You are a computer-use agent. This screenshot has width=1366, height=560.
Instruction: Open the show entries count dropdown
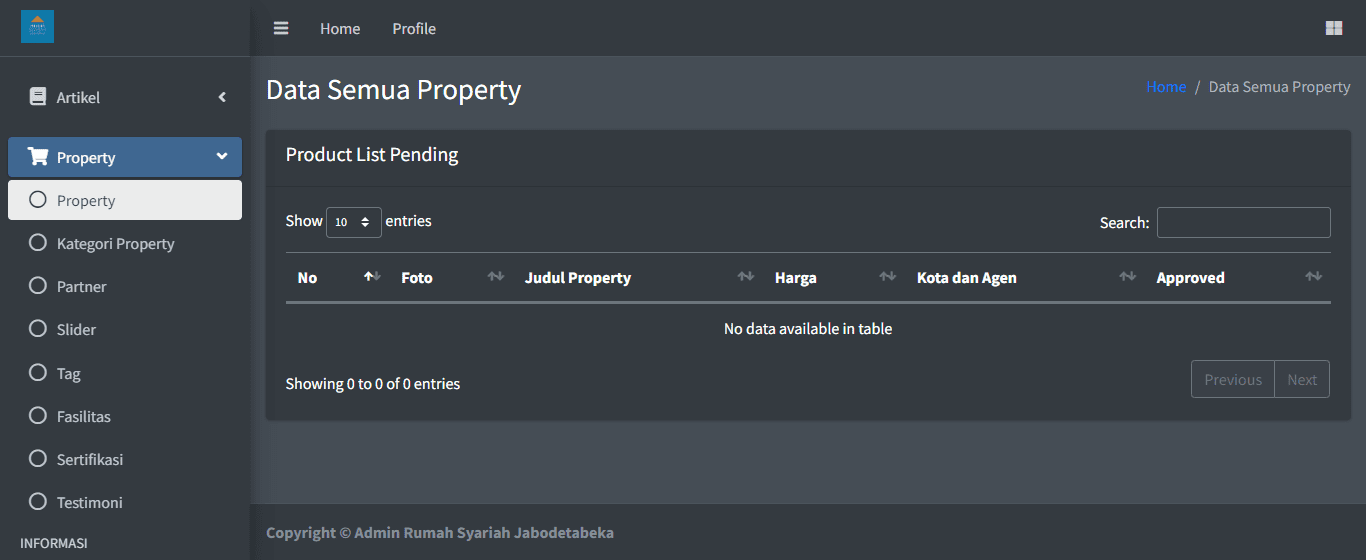pos(353,222)
